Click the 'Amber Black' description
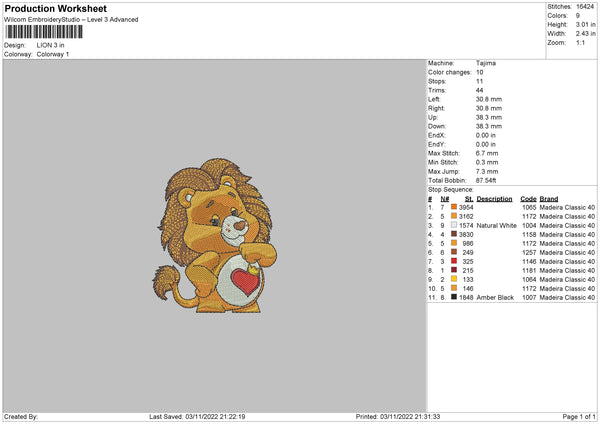This screenshot has height=424, width=600. [495, 297]
